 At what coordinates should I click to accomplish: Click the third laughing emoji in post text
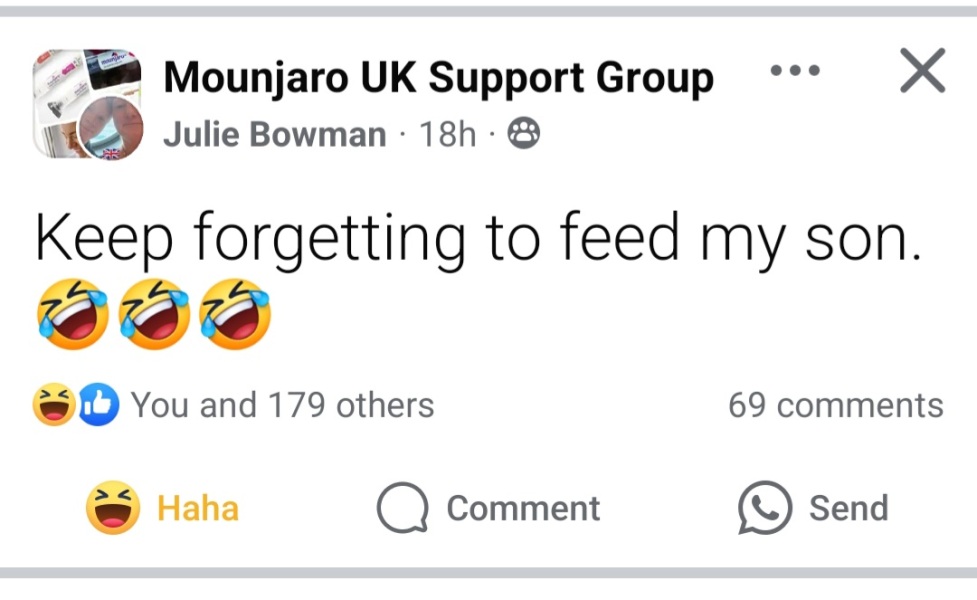click(x=234, y=312)
